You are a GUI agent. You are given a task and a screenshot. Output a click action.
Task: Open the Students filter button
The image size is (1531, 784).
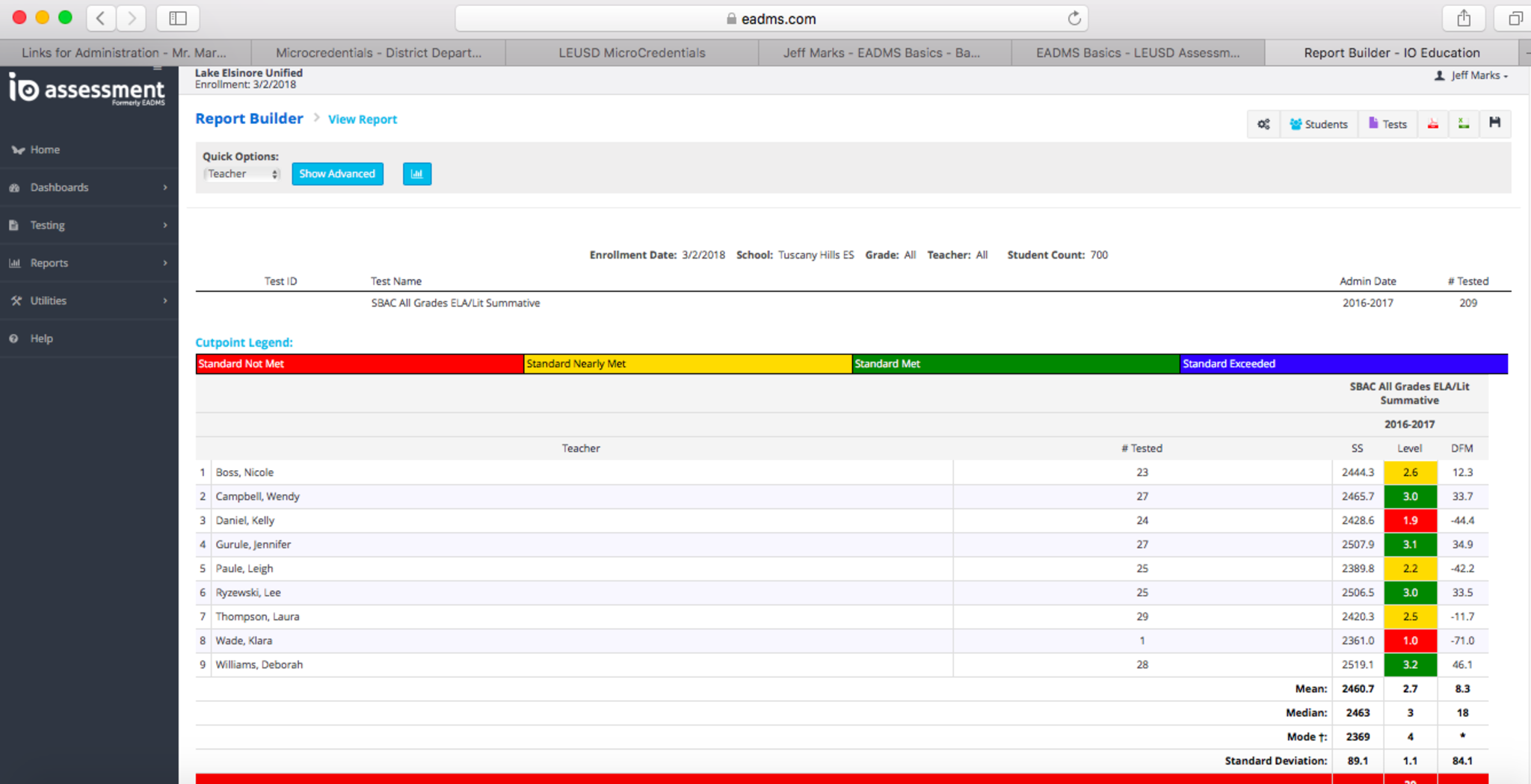pos(1319,124)
